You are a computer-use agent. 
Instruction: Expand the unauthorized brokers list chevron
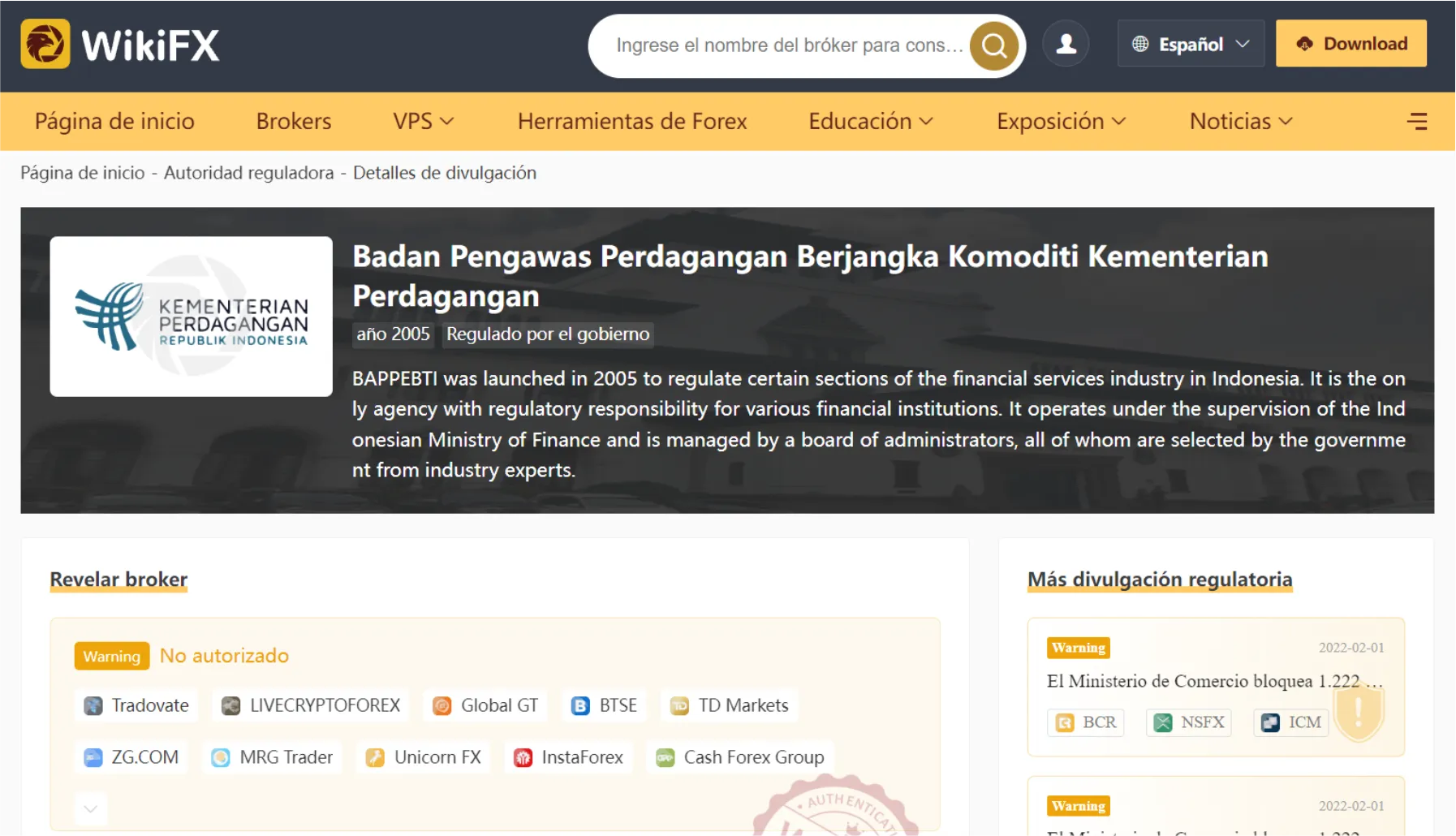pos(91,808)
